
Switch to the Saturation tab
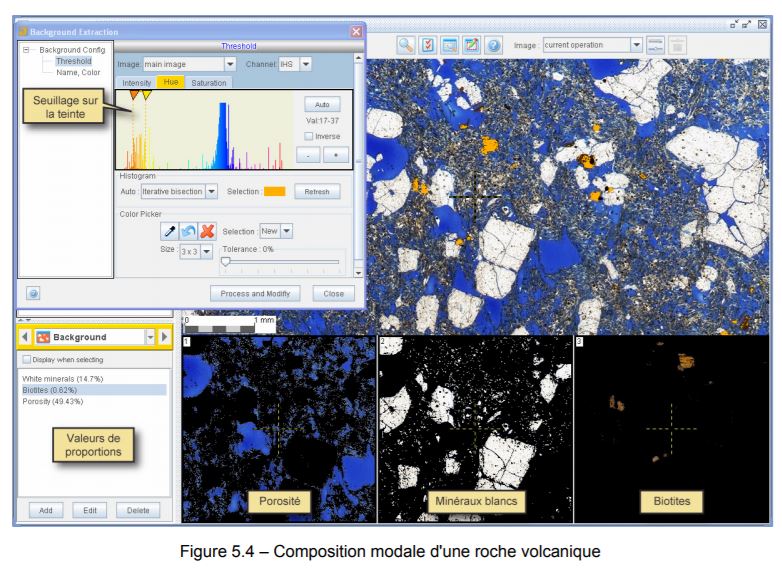208,83
